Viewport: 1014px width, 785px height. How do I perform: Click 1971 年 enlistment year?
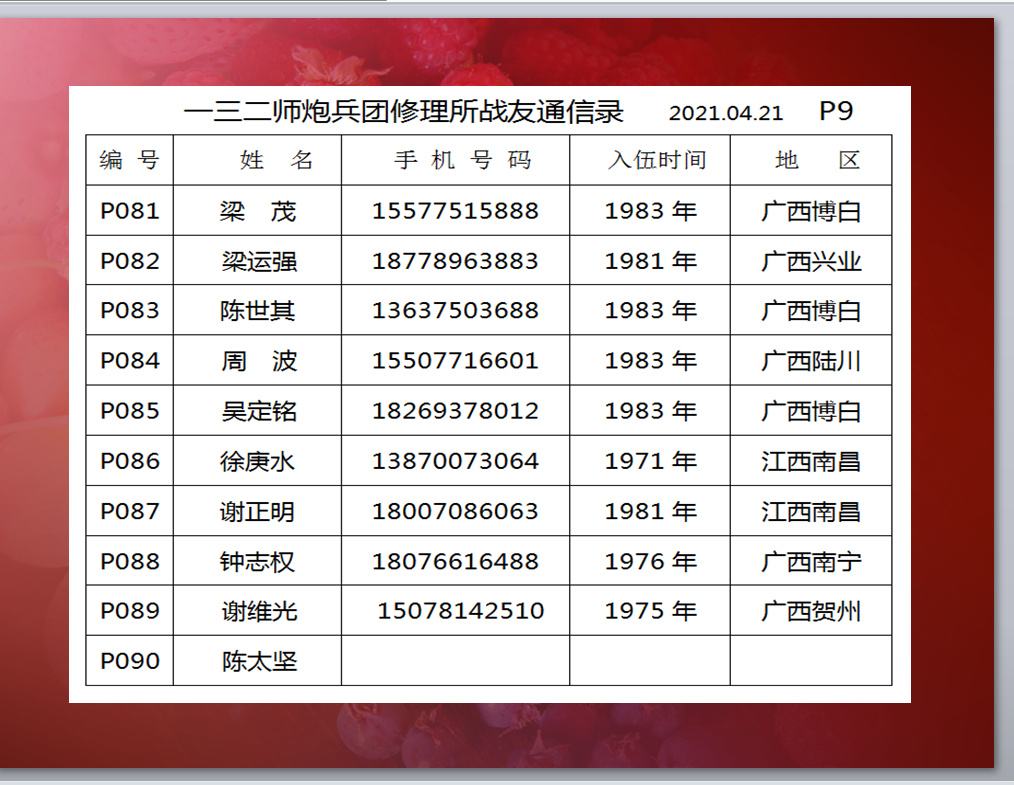click(x=651, y=462)
